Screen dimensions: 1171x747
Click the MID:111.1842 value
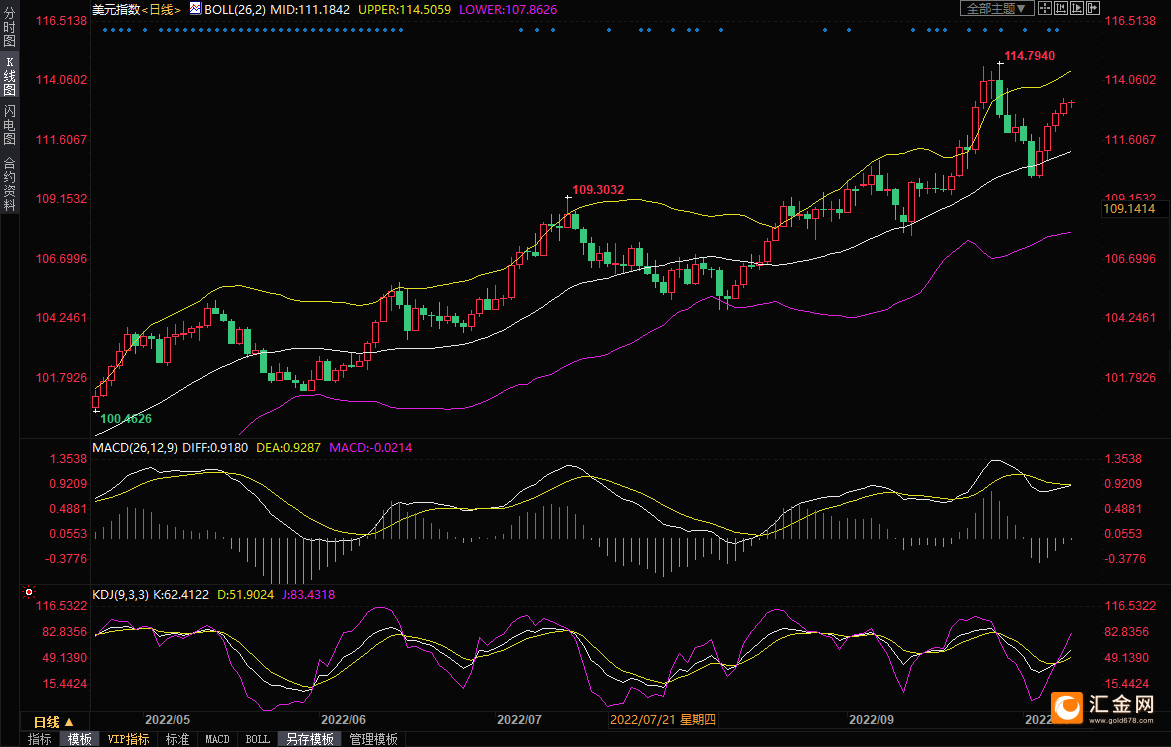pyautogui.click(x=310, y=10)
